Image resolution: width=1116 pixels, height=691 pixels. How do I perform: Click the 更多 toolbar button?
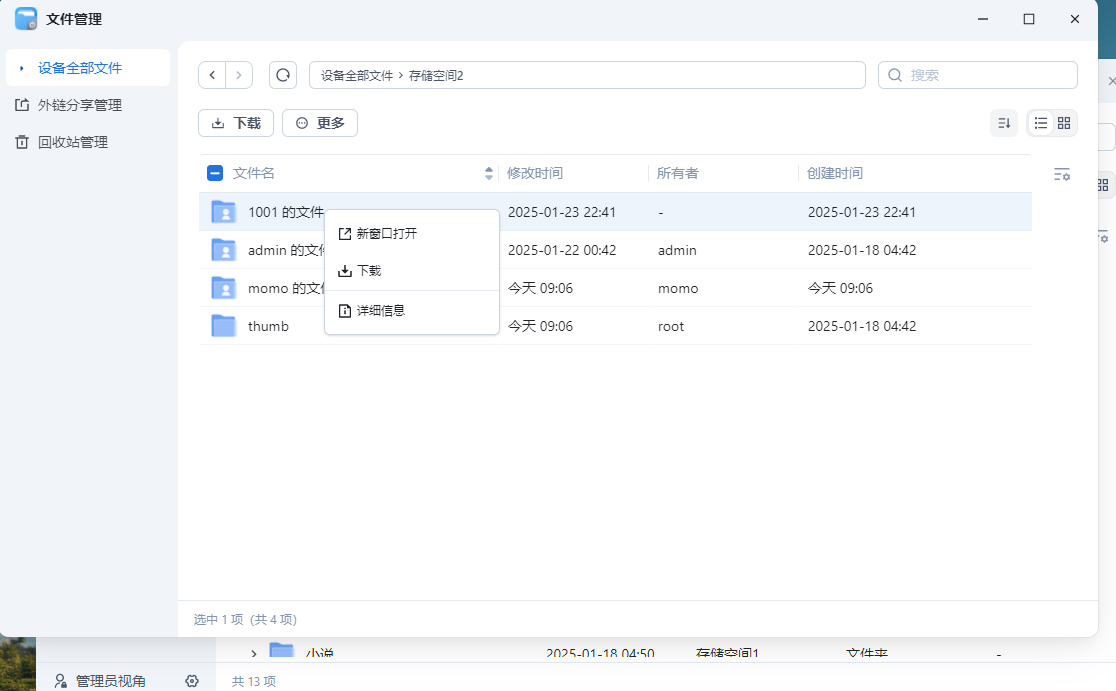[320, 123]
